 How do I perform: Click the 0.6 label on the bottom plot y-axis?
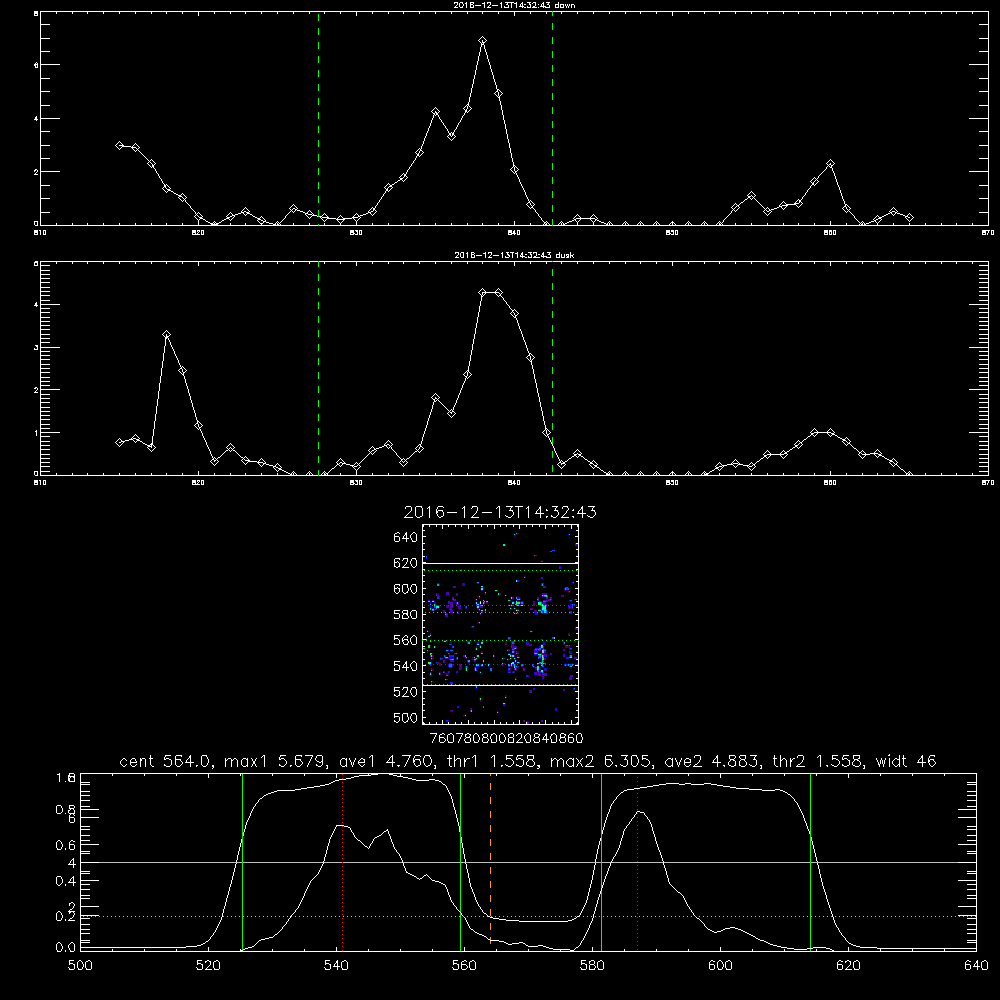(x=66, y=845)
